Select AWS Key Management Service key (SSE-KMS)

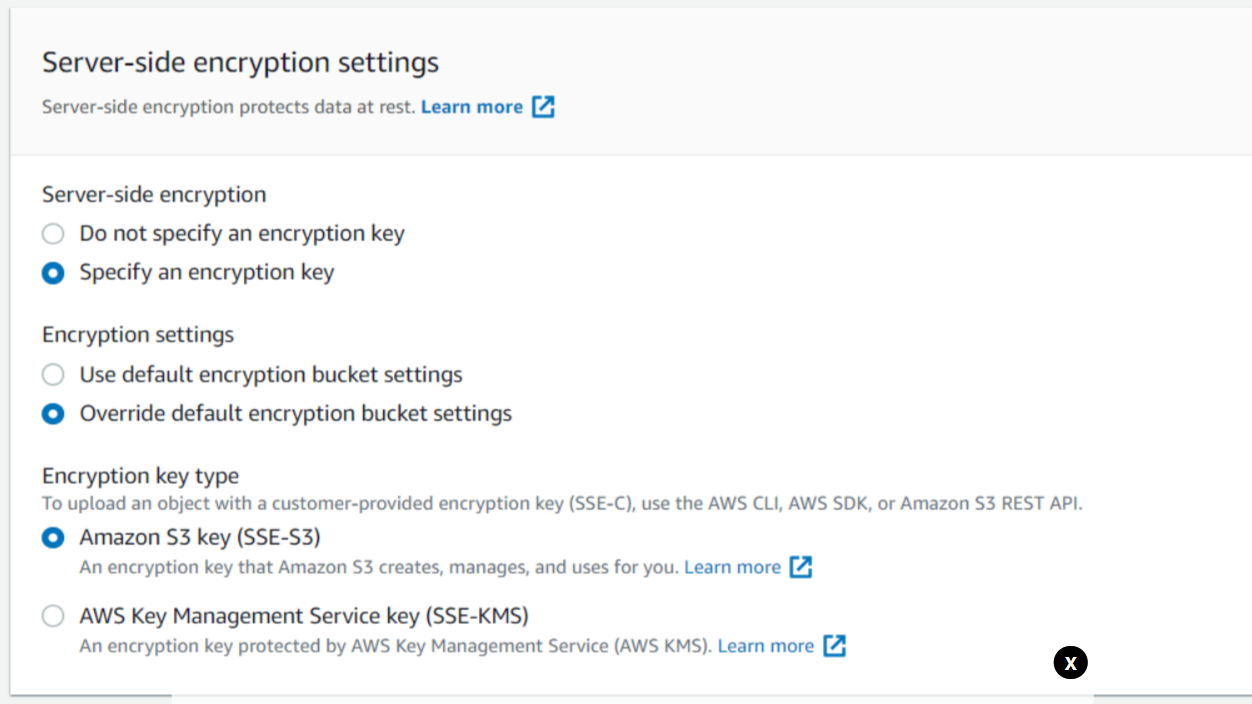coord(53,616)
